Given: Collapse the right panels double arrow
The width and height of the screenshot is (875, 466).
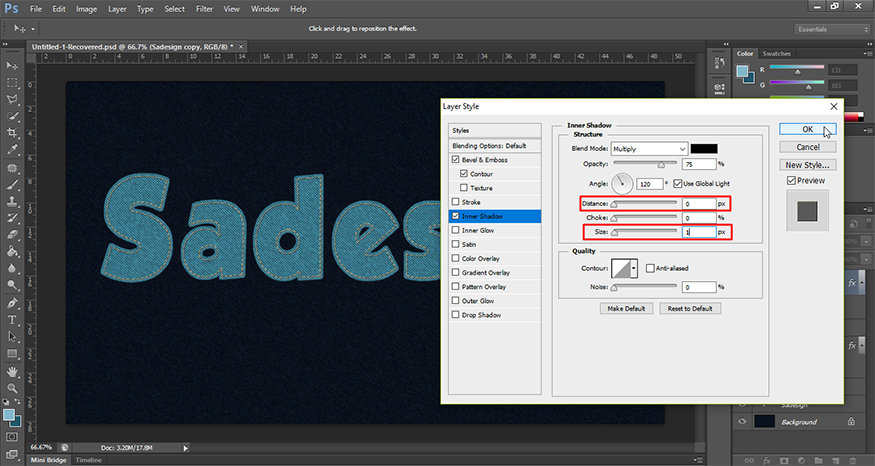Looking at the screenshot, I should click(868, 44).
